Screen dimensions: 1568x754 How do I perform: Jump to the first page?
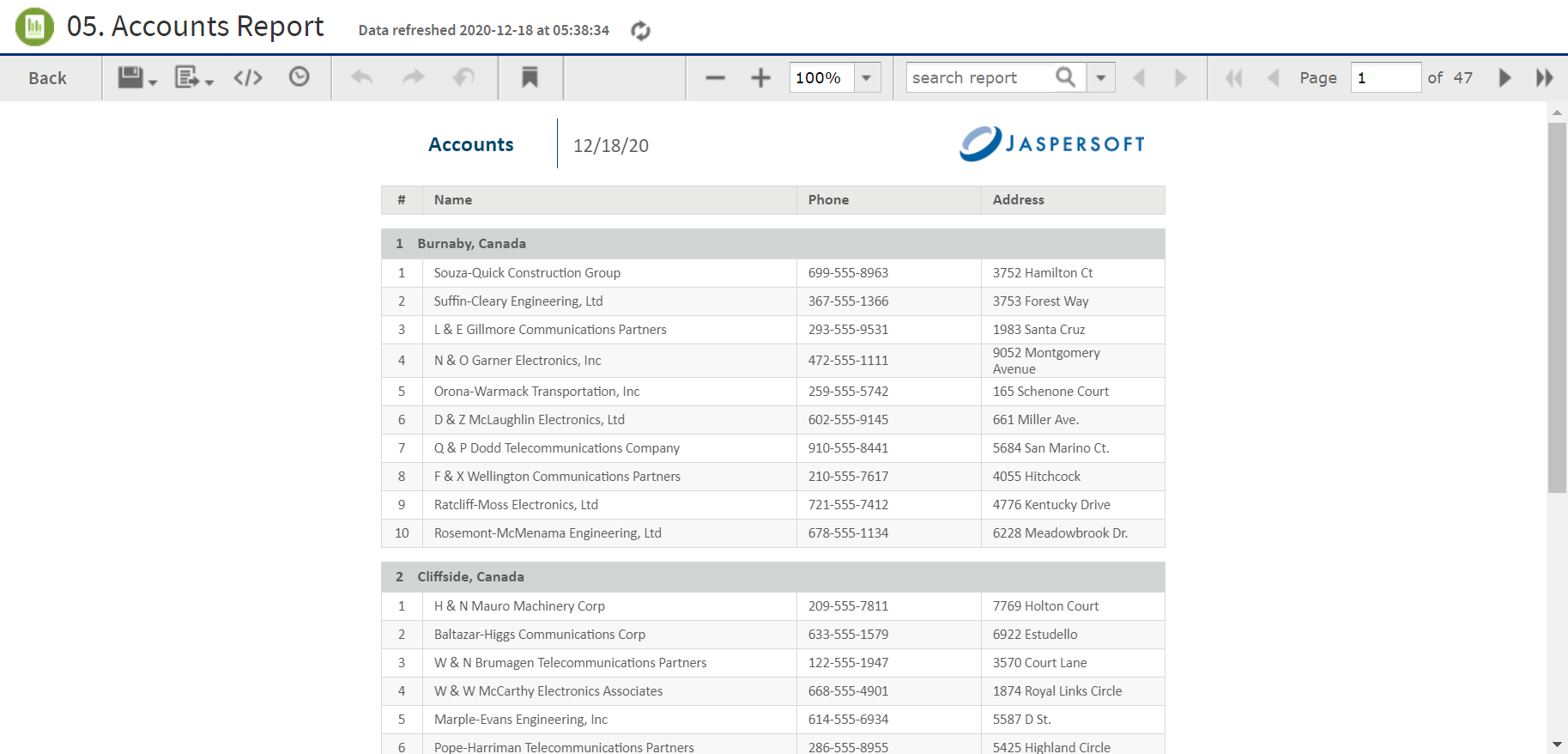(1234, 78)
